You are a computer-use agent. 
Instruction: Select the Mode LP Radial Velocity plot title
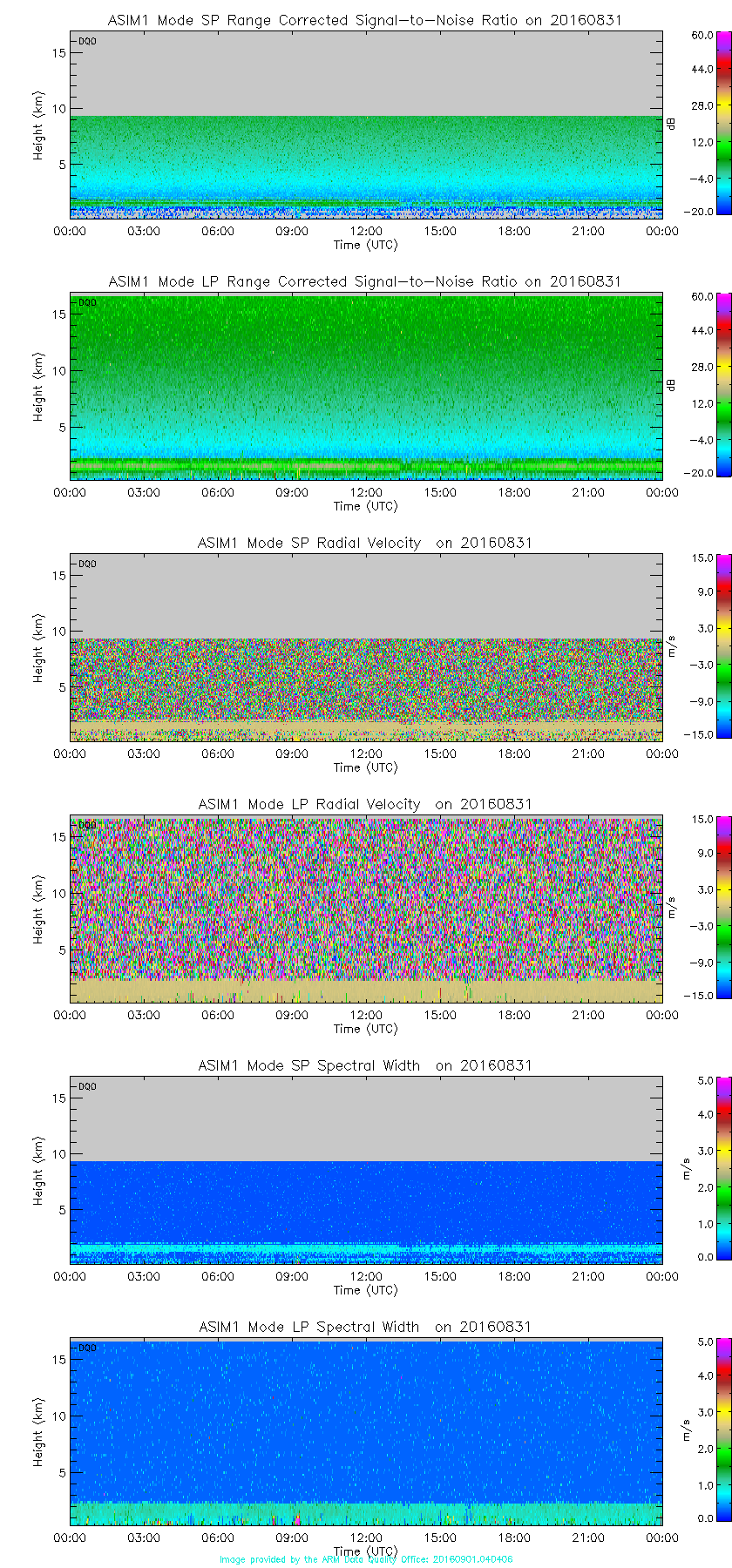click(365, 804)
